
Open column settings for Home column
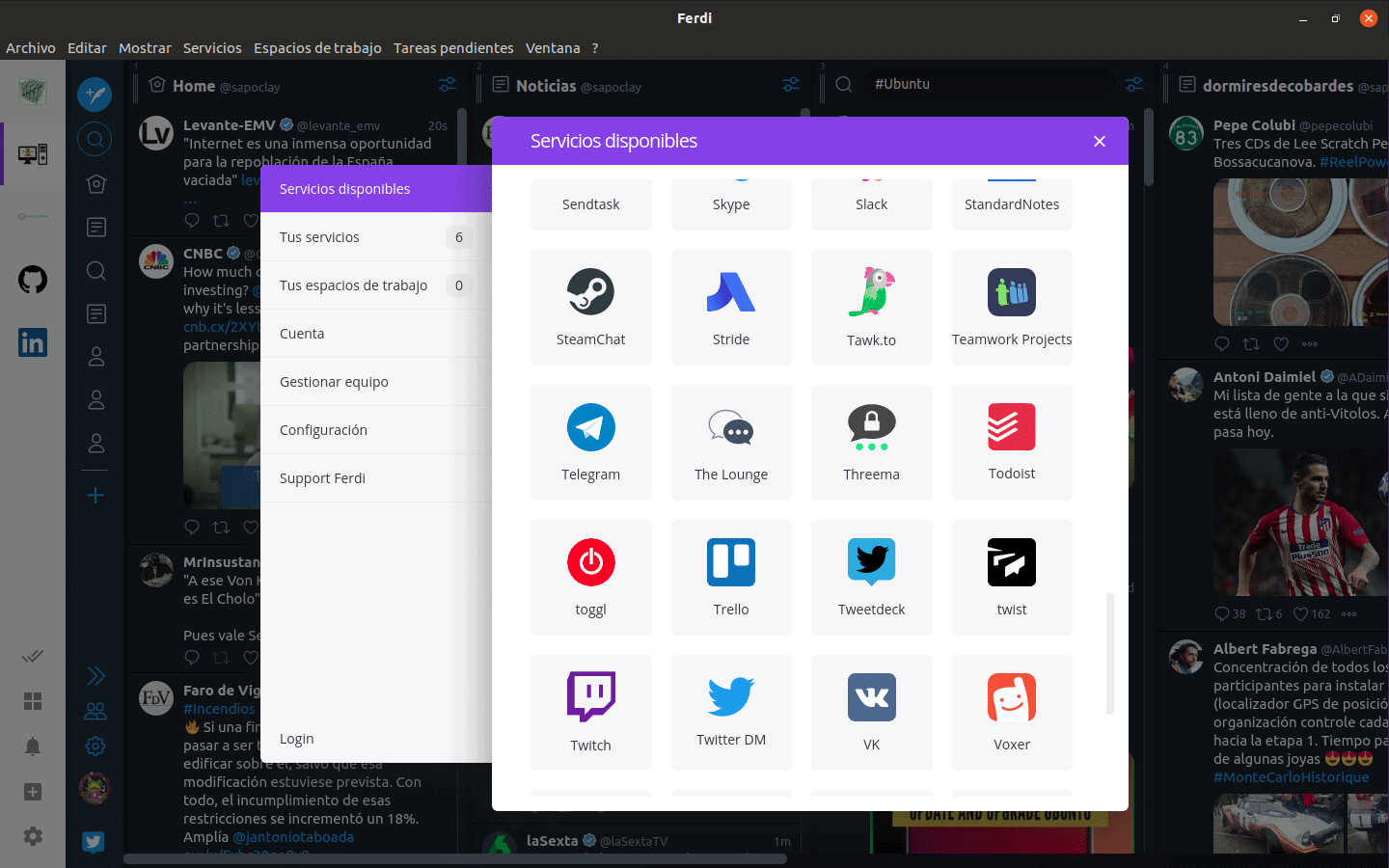pyautogui.click(x=448, y=85)
